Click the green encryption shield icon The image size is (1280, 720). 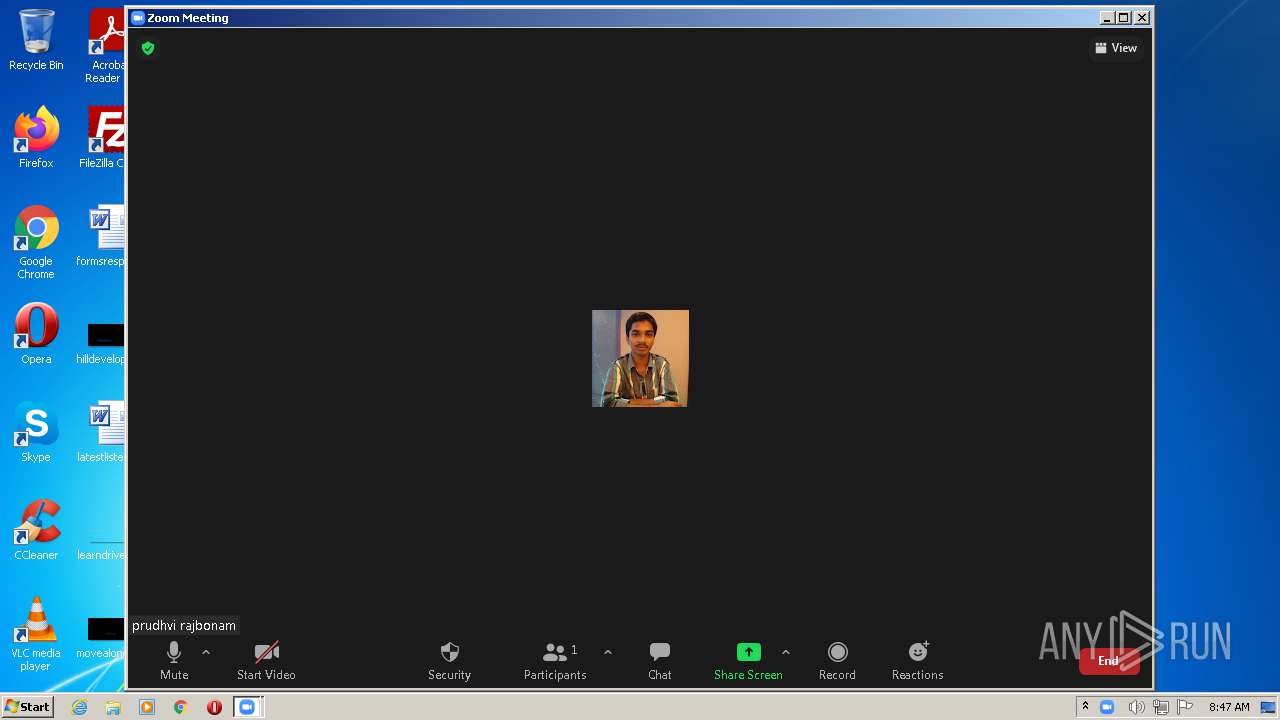click(148, 48)
